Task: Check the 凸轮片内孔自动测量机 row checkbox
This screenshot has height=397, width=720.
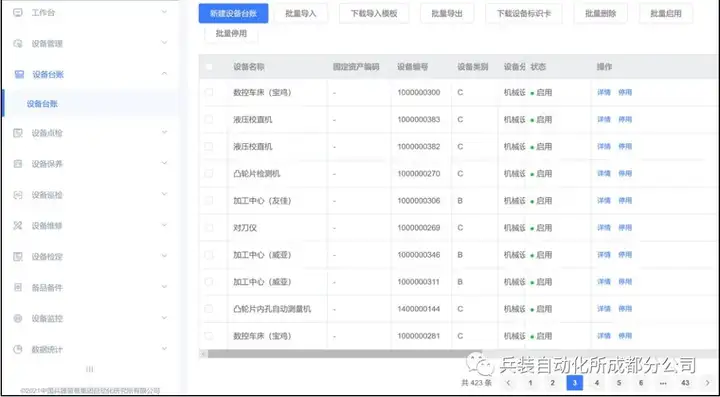Action: click(x=209, y=309)
